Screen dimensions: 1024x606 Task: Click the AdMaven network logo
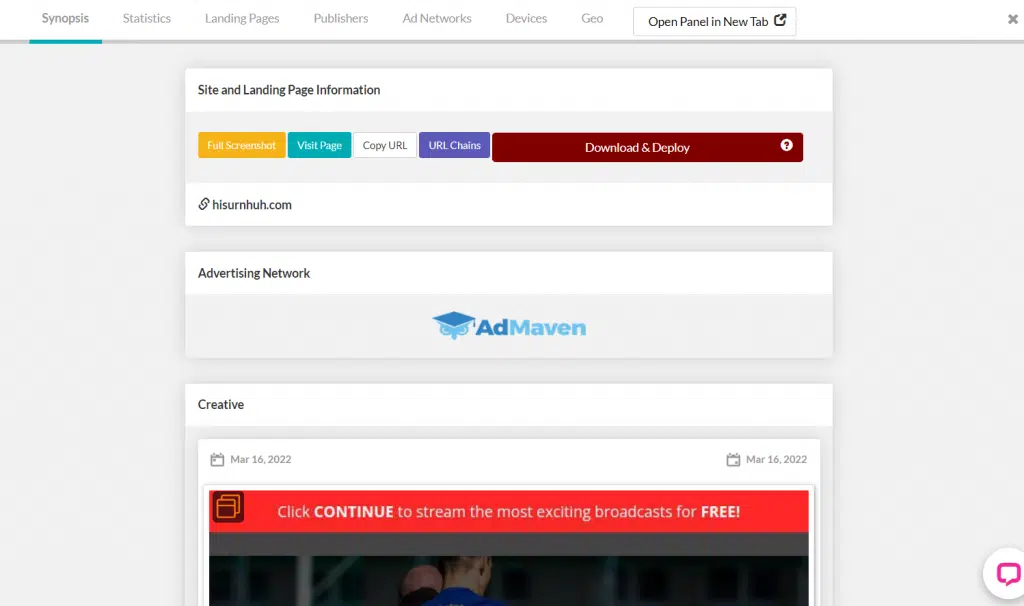click(509, 326)
